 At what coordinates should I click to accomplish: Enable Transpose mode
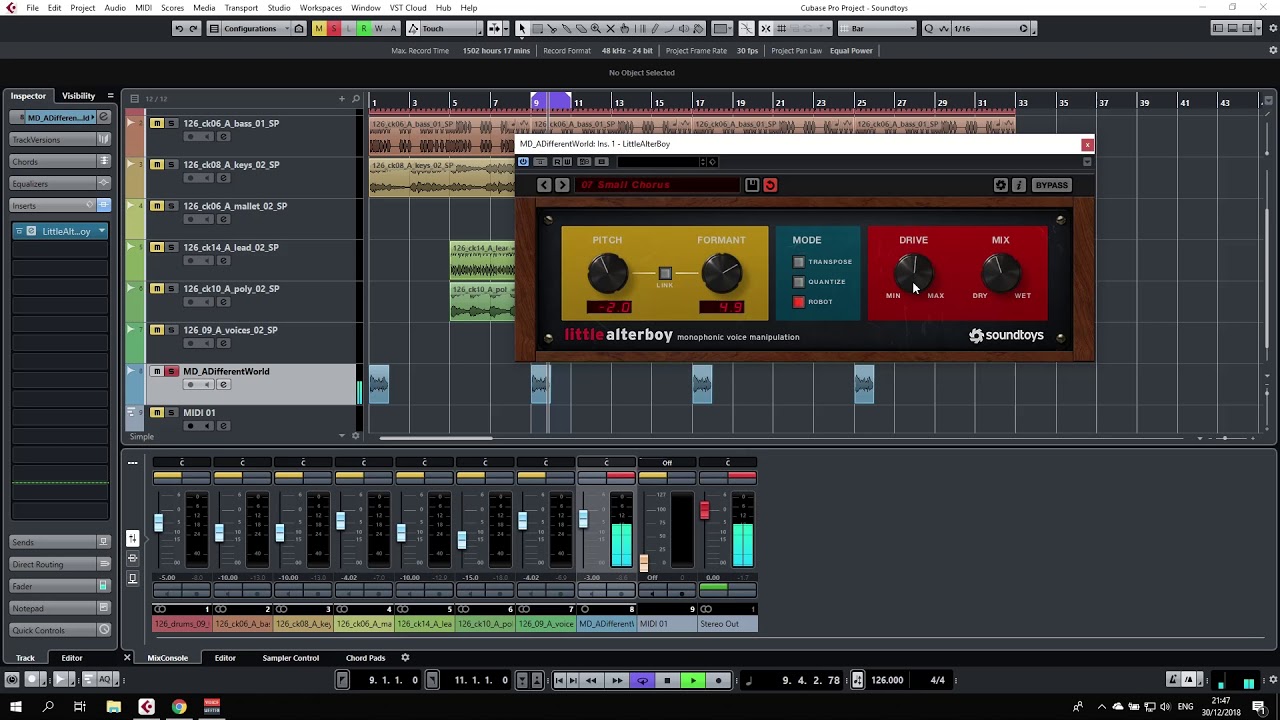pyautogui.click(x=798, y=262)
